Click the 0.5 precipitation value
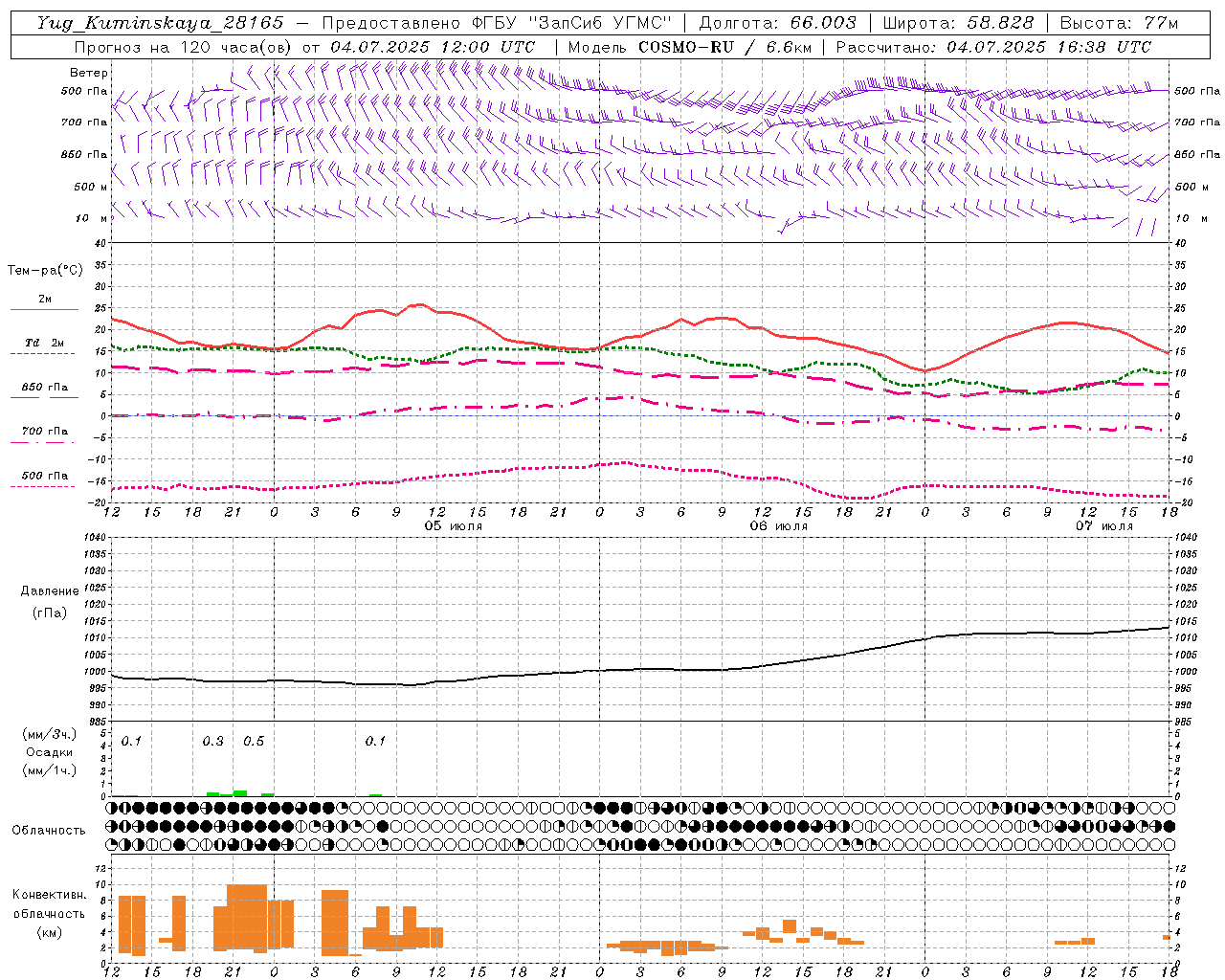The width and height of the screenshot is (1225, 980). point(254,742)
